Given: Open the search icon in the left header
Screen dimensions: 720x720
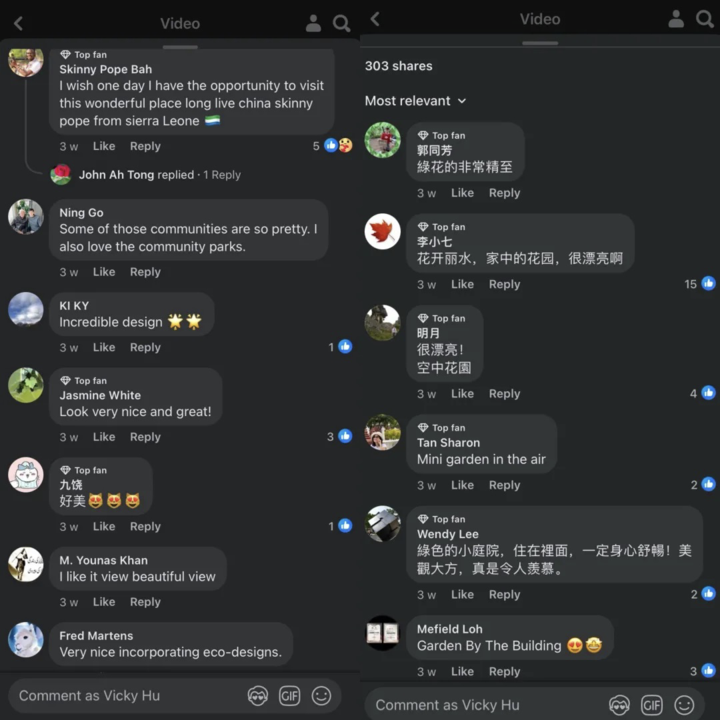Looking at the screenshot, I should coord(342,23).
